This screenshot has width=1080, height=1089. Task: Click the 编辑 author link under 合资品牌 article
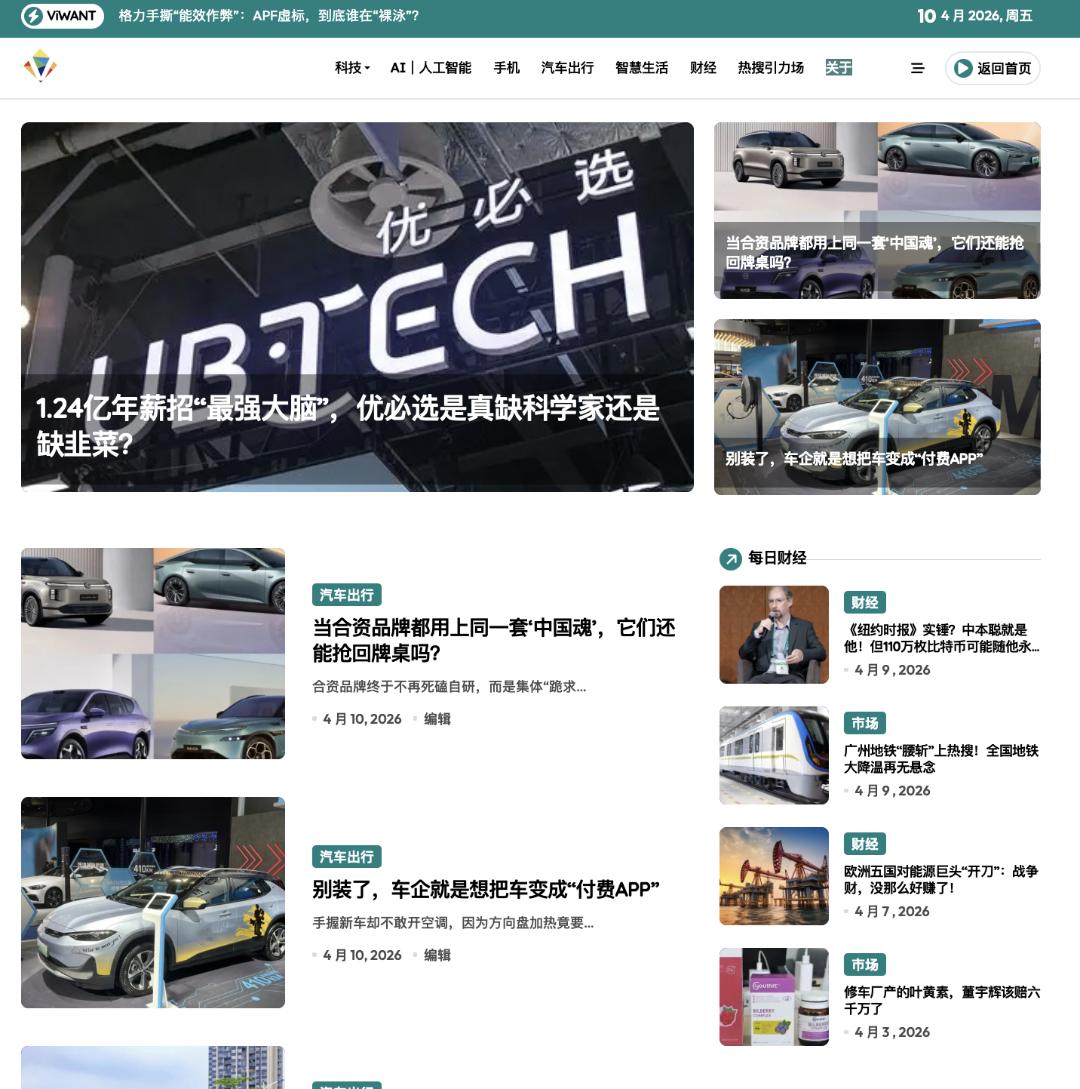tap(437, 719)
